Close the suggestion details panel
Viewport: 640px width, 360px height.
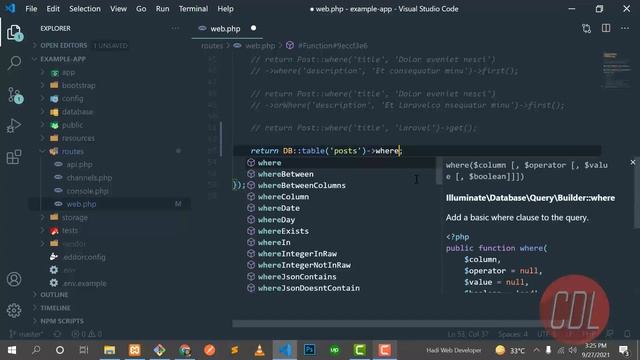pyautogui.click(x=633, y=162)
